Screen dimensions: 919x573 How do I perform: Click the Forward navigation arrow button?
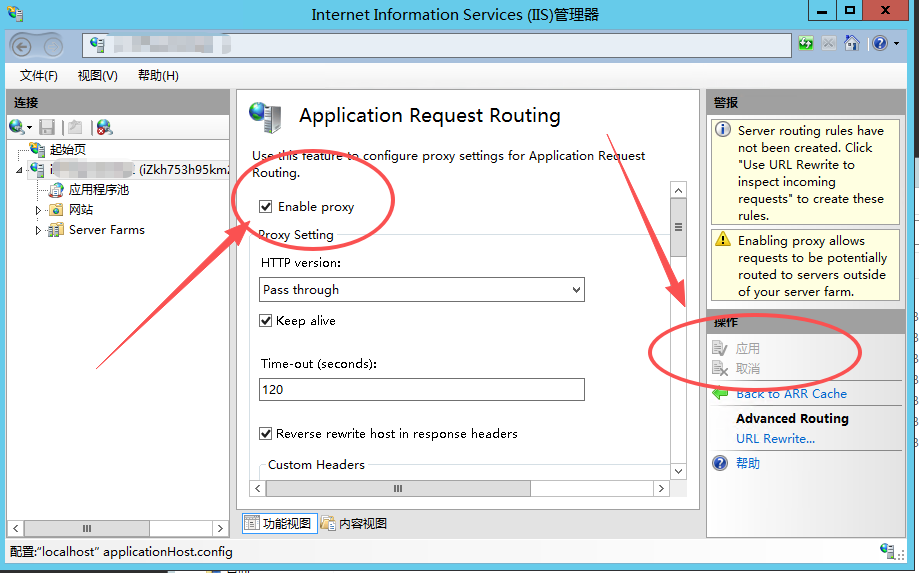(53, 47)
